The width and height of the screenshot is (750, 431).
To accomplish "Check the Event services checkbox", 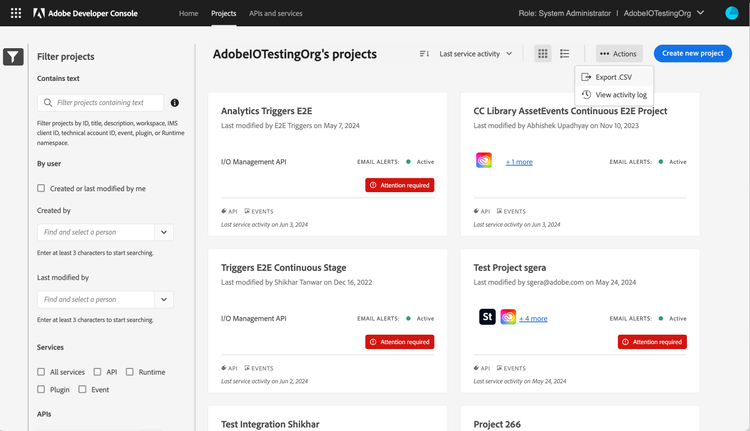I will 82,389.
